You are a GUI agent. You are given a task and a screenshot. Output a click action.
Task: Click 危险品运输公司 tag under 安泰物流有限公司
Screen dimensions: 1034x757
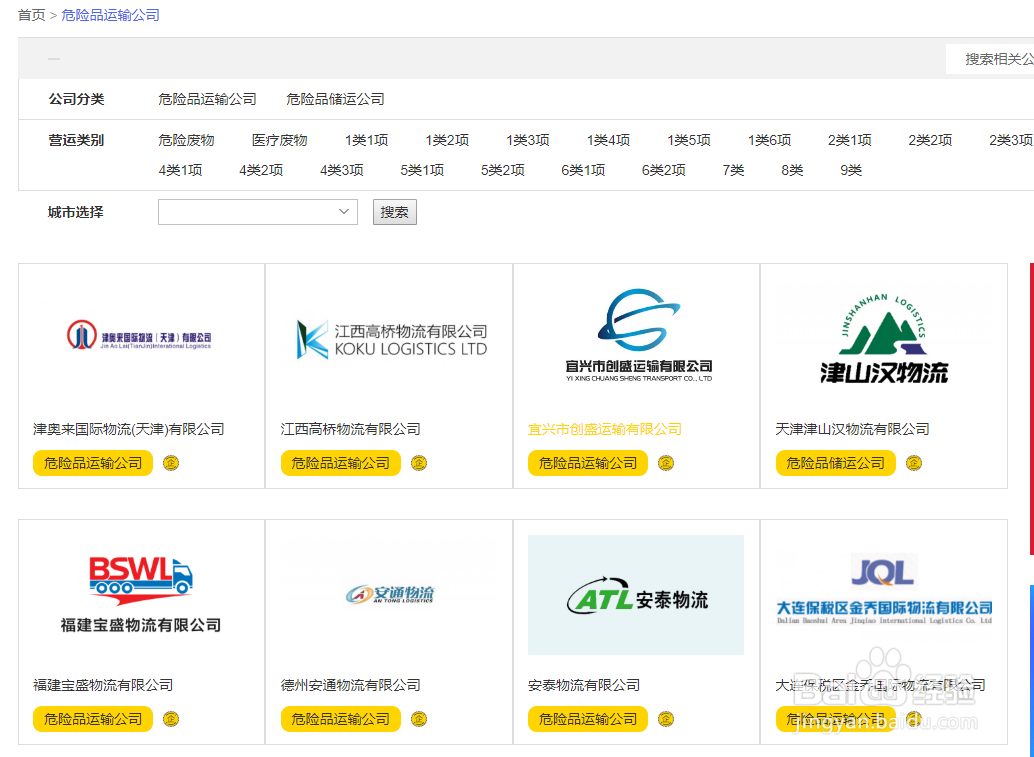point(588,719)
